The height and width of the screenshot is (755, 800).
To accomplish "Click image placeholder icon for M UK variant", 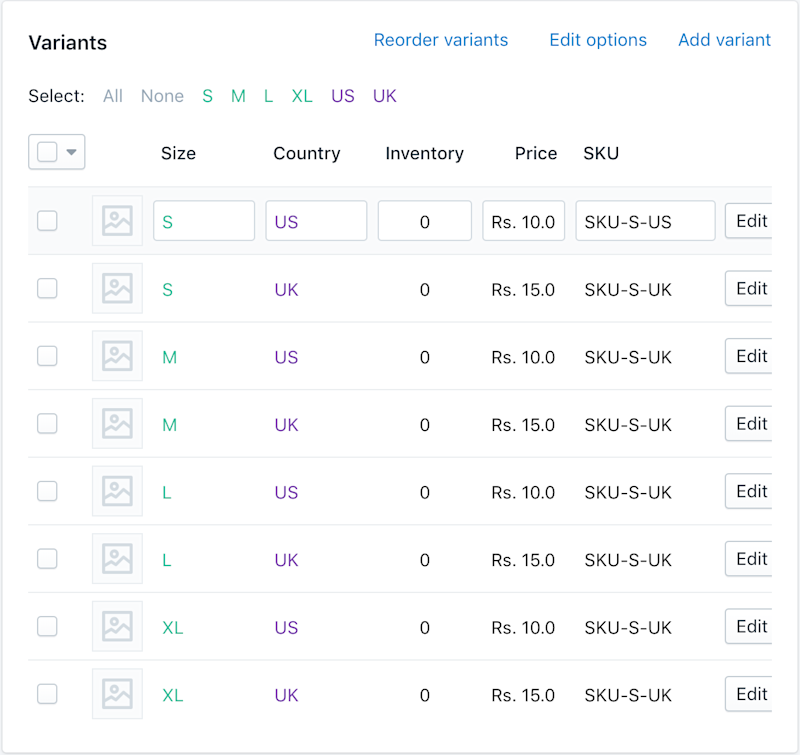I will 117,424.
